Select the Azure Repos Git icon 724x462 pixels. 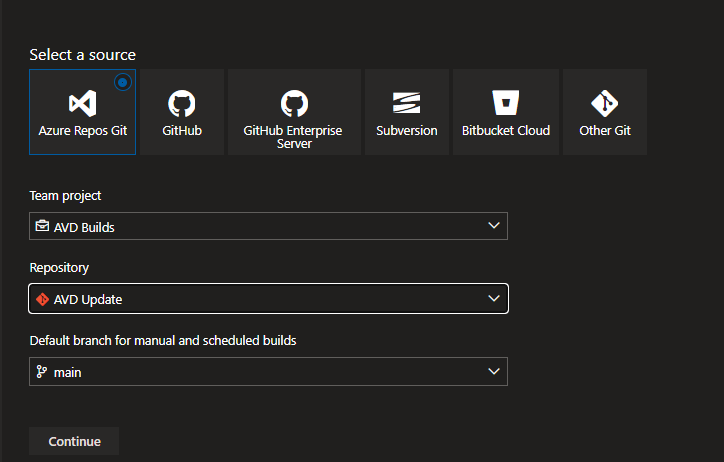point(82,103)
